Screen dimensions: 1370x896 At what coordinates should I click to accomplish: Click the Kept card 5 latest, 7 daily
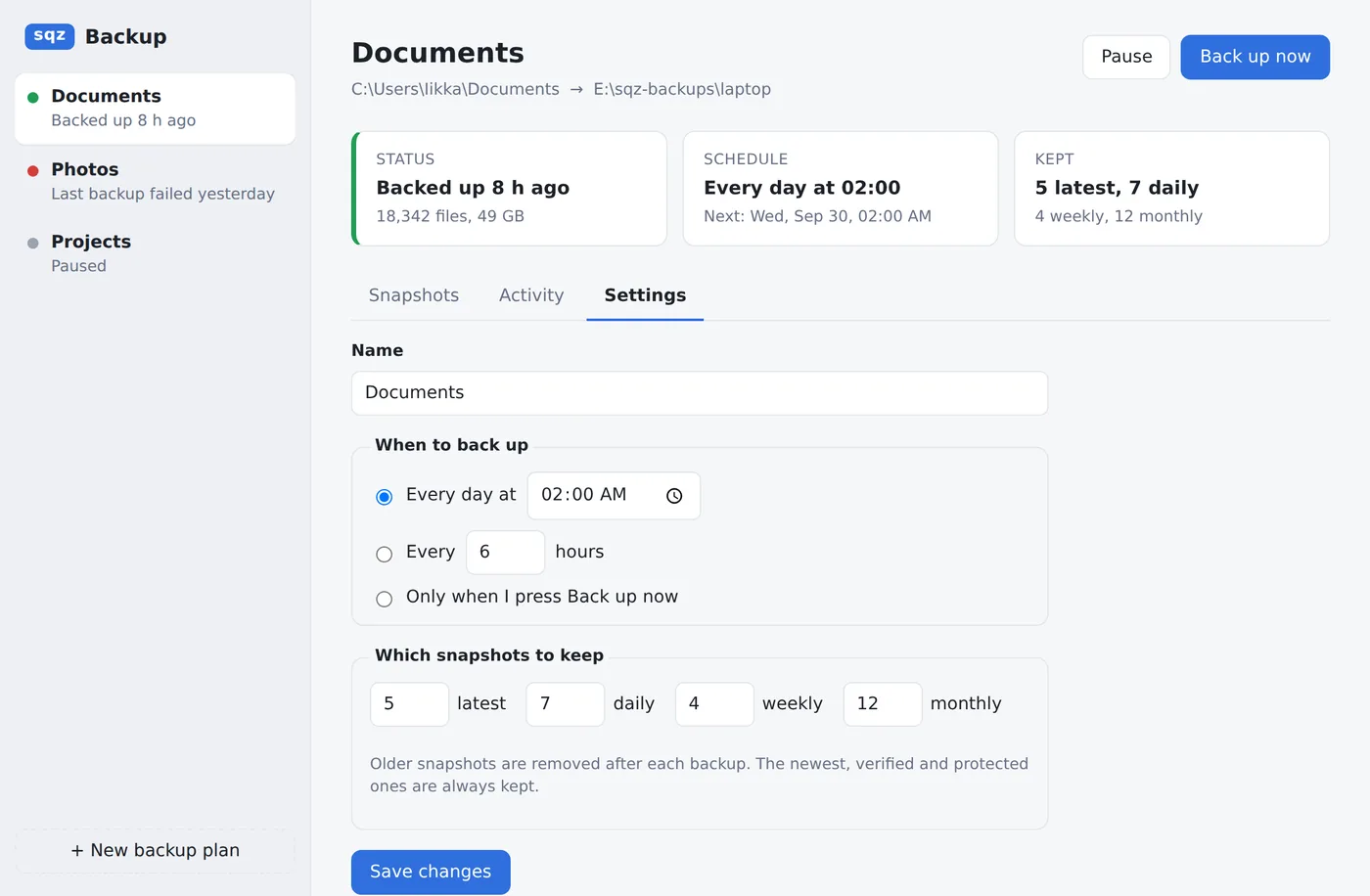[1171, 189]
